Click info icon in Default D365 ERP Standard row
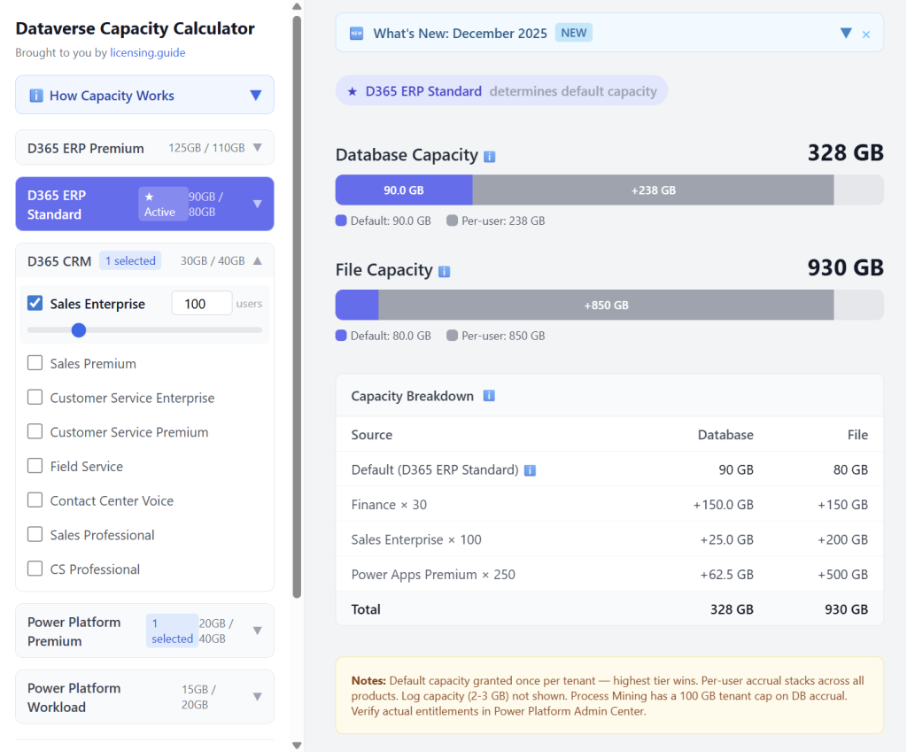The height and width of the screenshot is (753, 906). [x=530, y=470]
